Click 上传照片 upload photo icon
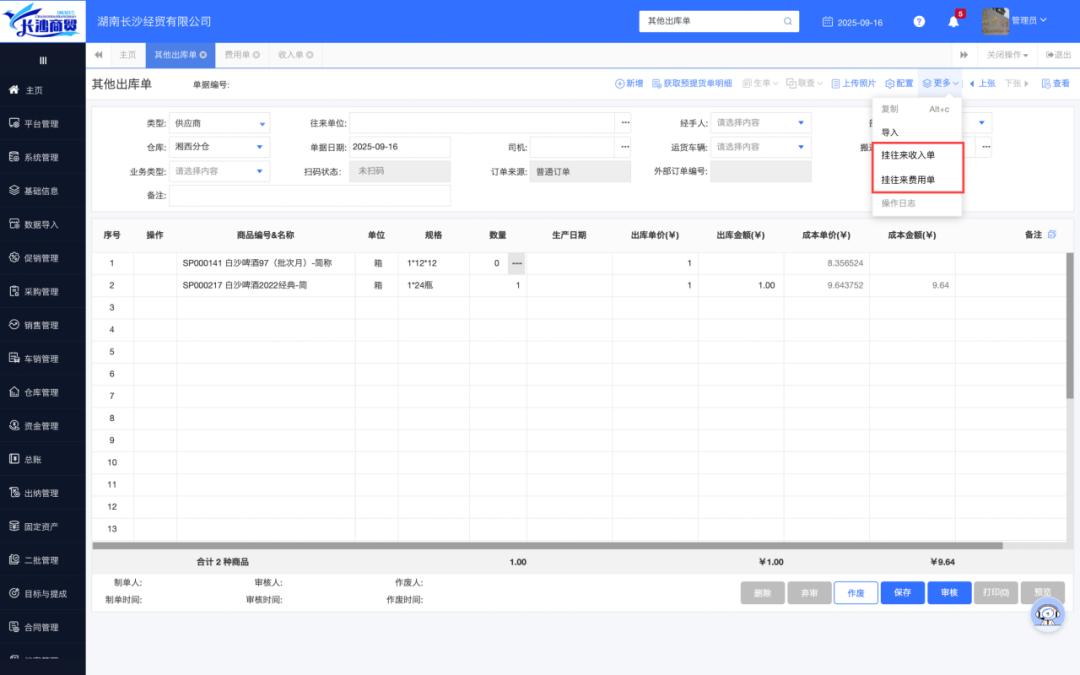Screen dimensions: 1080x675 pos(852,84)
